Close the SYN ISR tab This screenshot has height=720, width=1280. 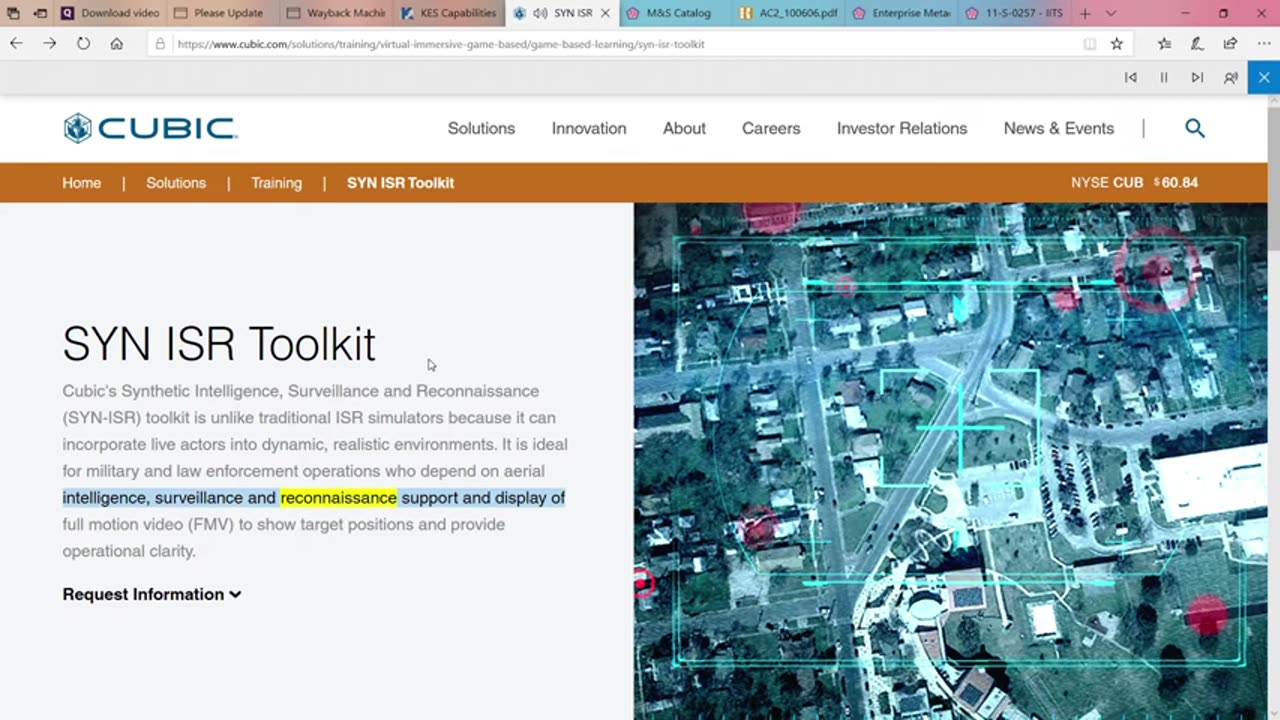tap(605, 13)
